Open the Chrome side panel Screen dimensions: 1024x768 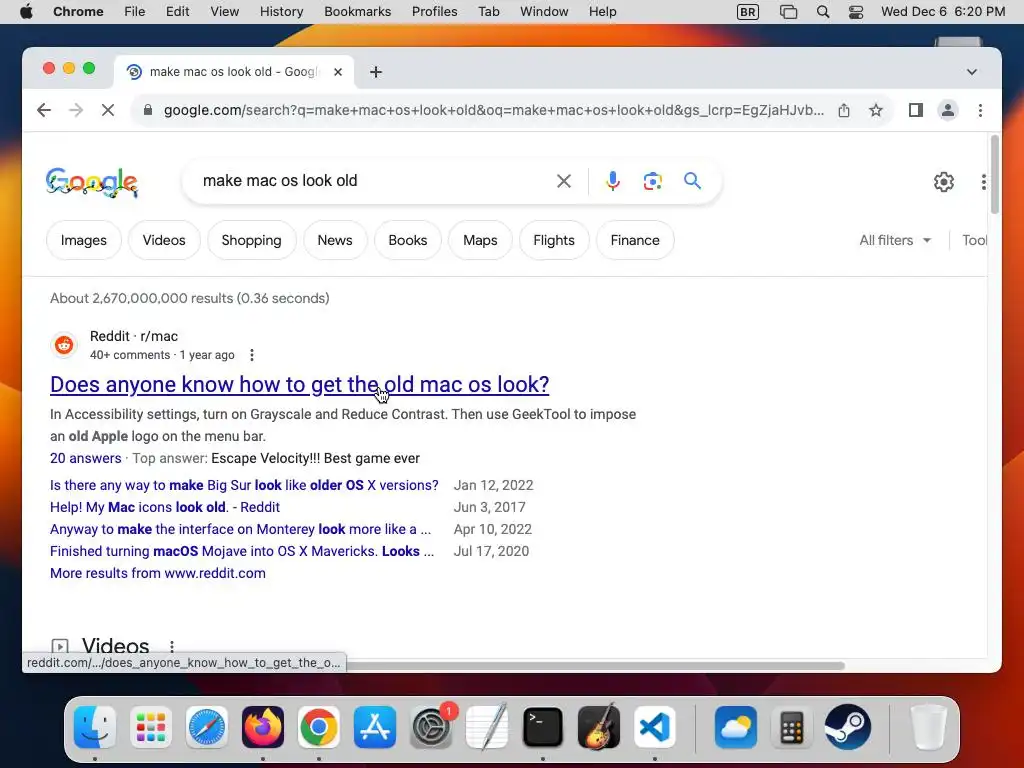pyautogui.click(x=916, y=110)
